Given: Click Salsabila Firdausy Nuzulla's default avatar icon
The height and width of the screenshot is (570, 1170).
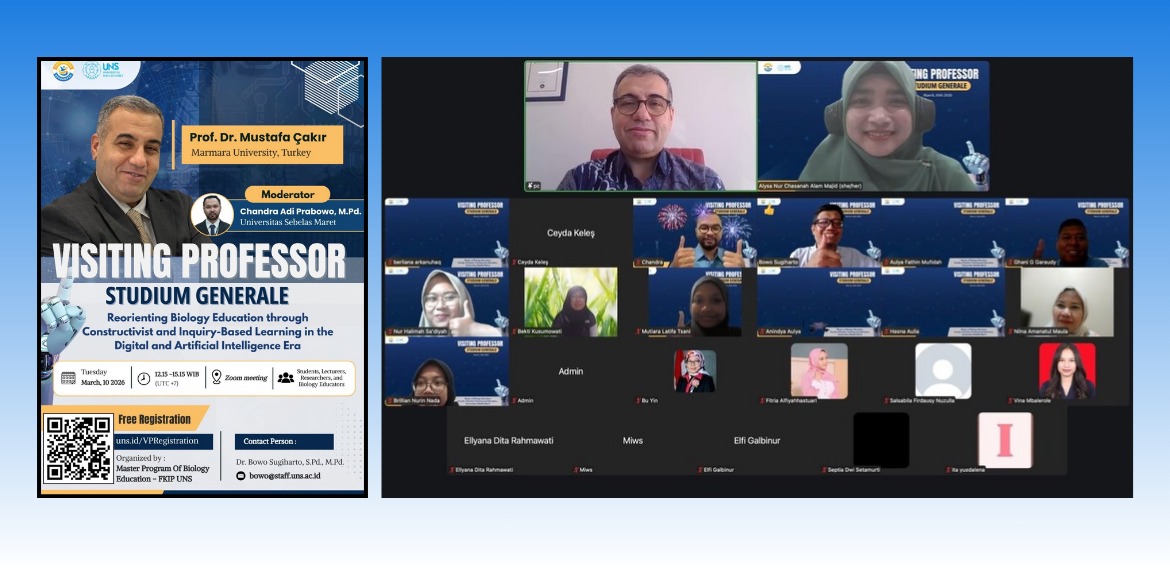Looking at the screenshot, I should [x=942, y=371].
